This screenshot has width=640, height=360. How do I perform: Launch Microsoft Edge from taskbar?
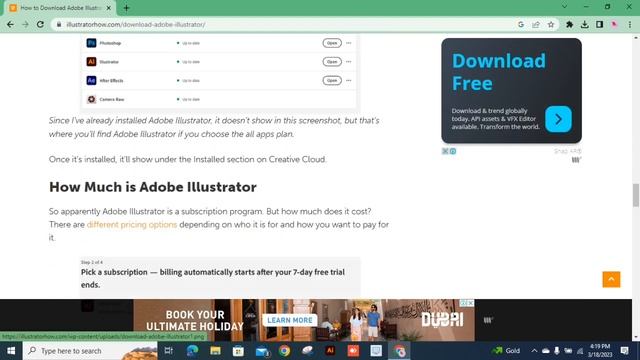tap(192, 351)
